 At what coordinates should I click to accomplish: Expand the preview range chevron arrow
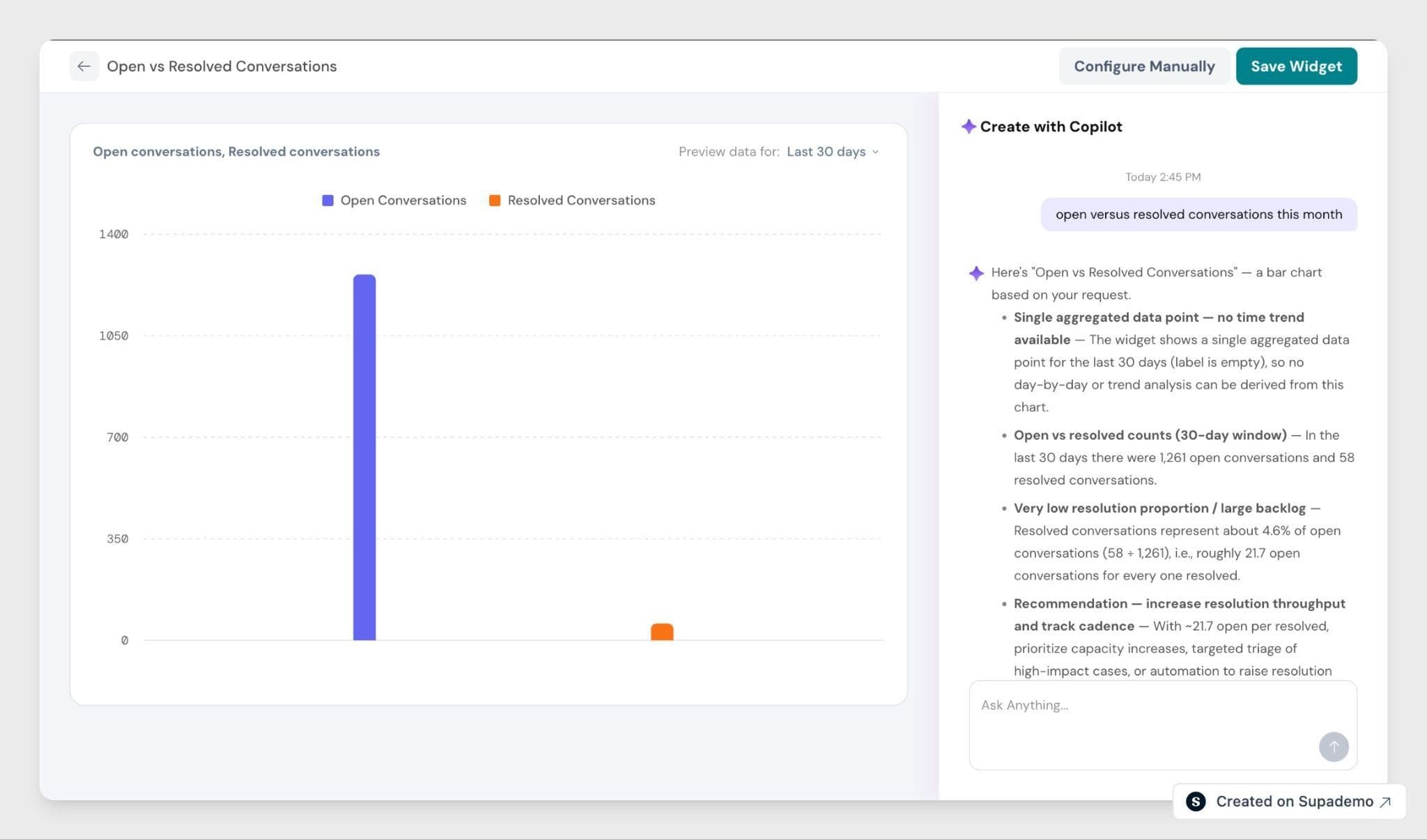(875, 152)
